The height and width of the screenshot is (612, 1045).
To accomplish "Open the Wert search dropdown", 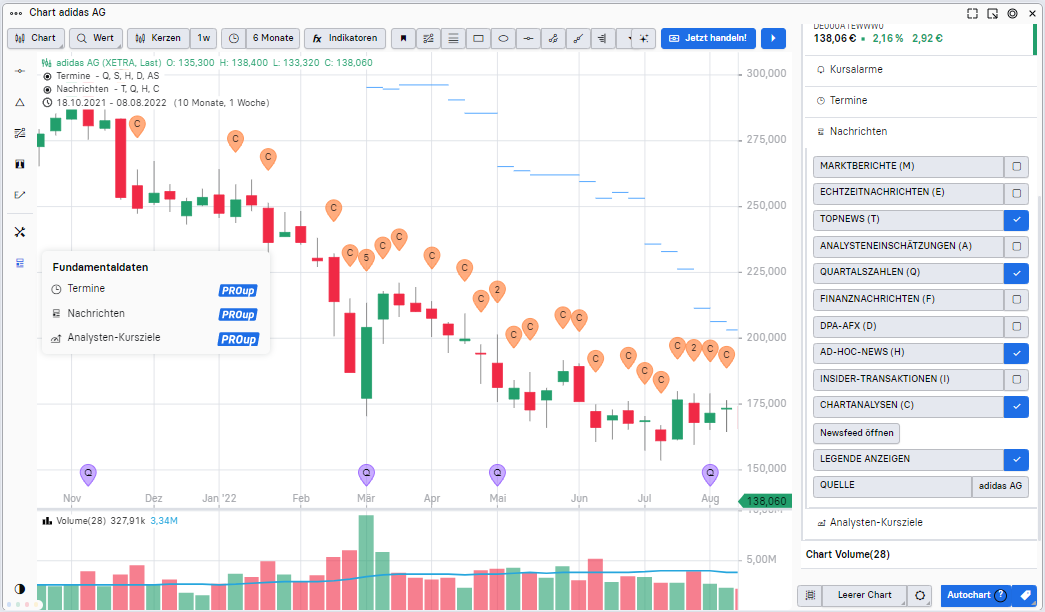I will [95, 39].
